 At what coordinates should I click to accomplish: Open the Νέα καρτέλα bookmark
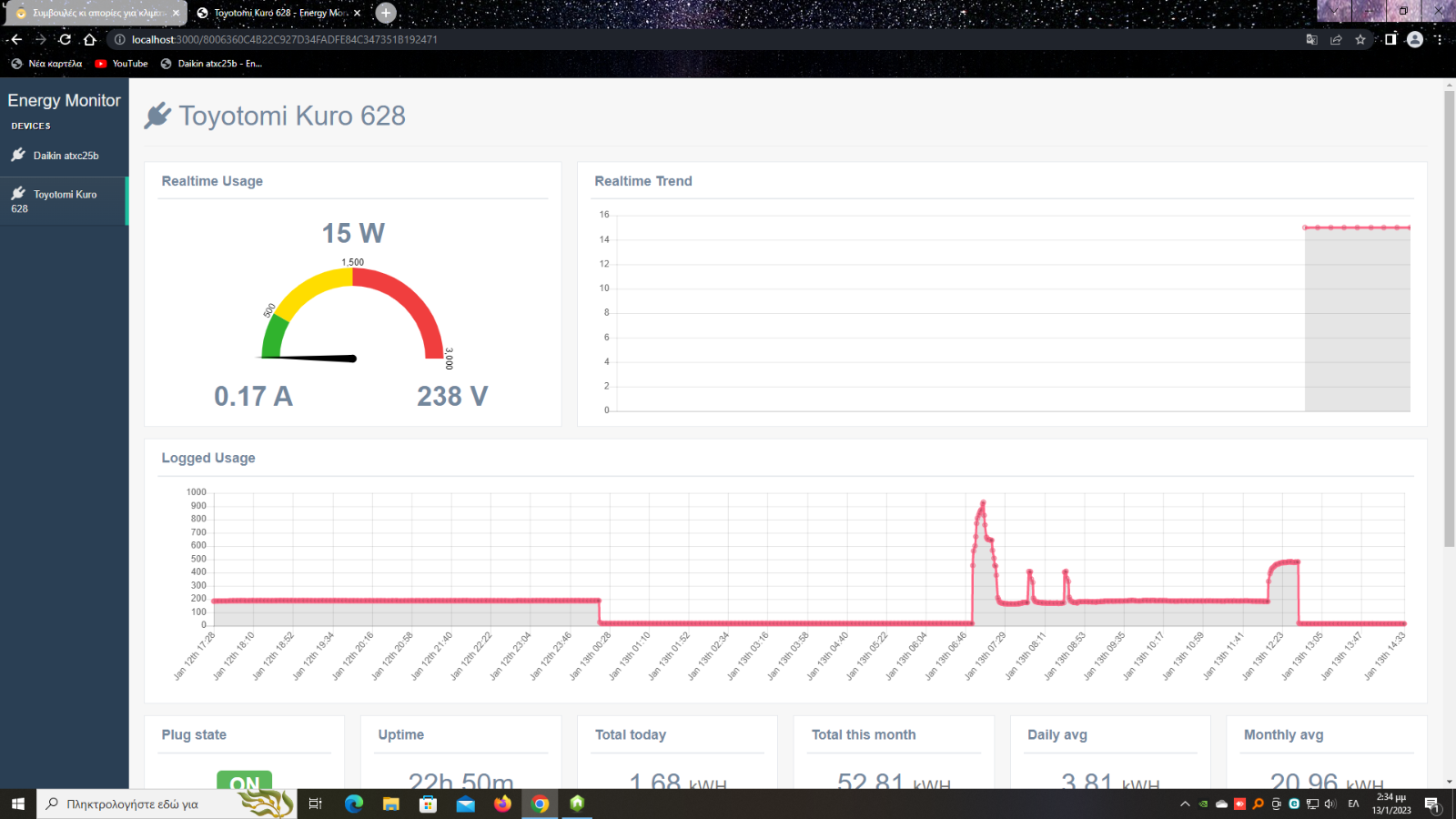46,64
